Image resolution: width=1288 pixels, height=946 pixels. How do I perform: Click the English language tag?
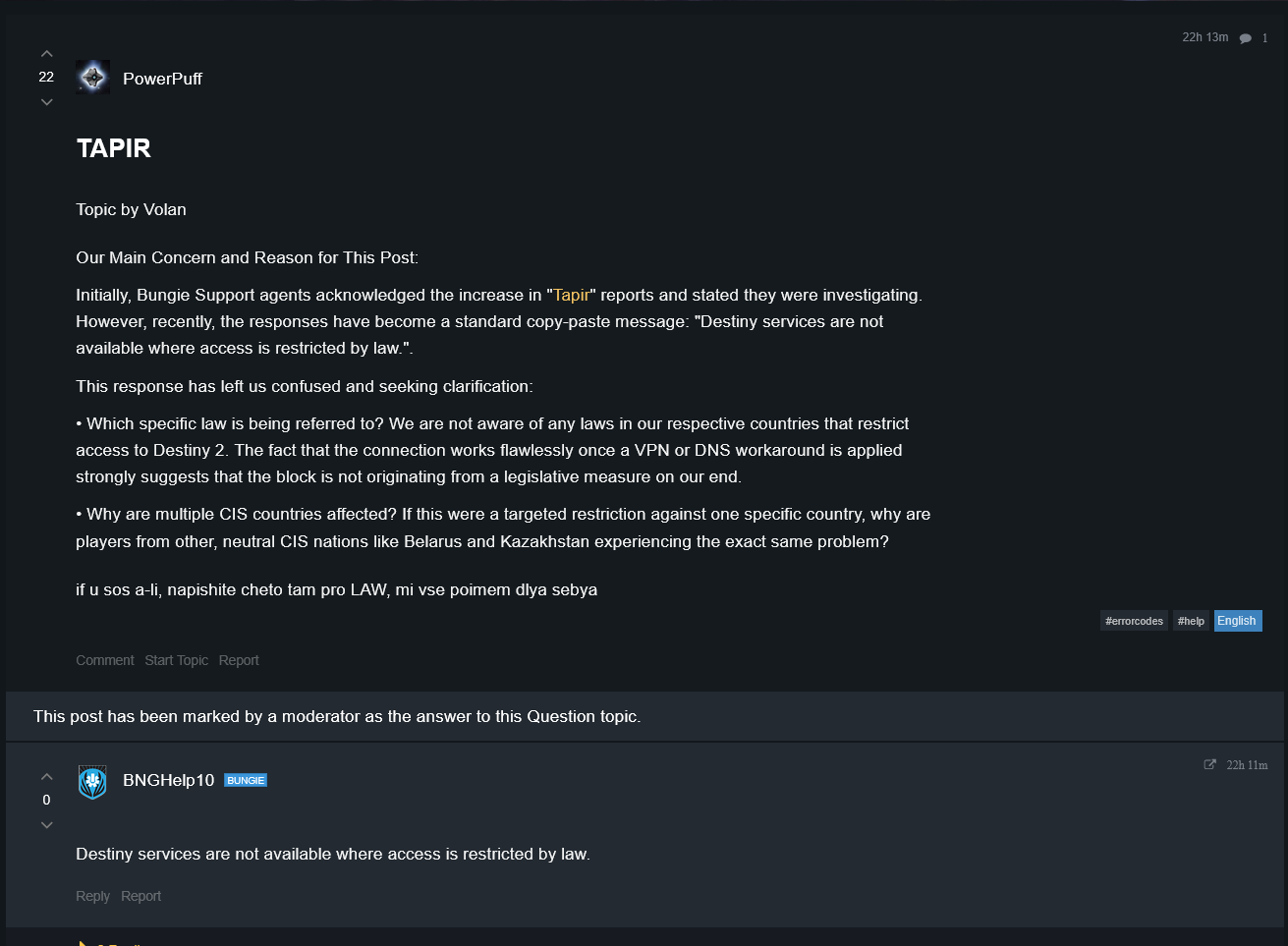pos(1237,621)
